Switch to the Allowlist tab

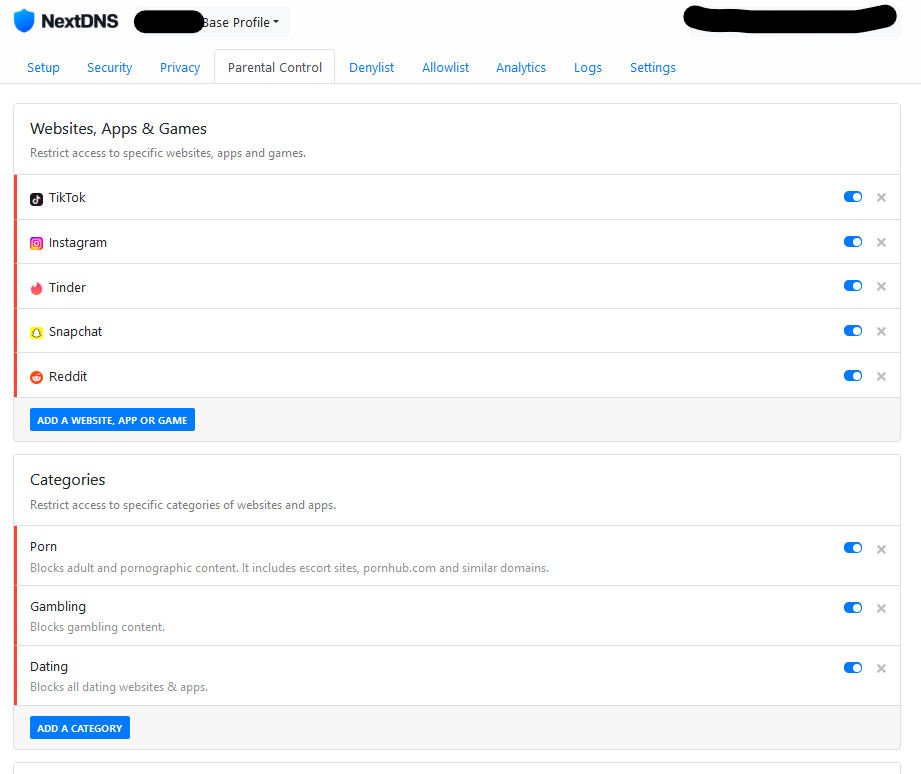[x=445, y=68]
